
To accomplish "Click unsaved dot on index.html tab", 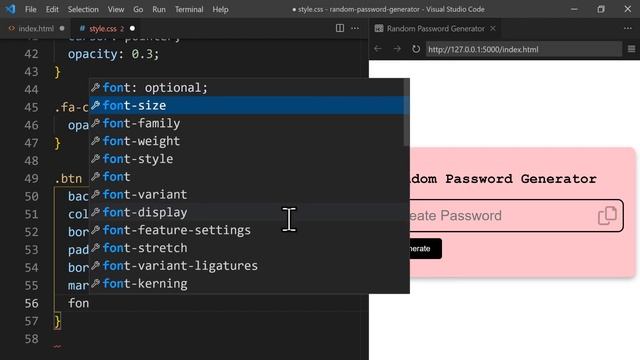I will pyautogui.click(x=62, y=29).
